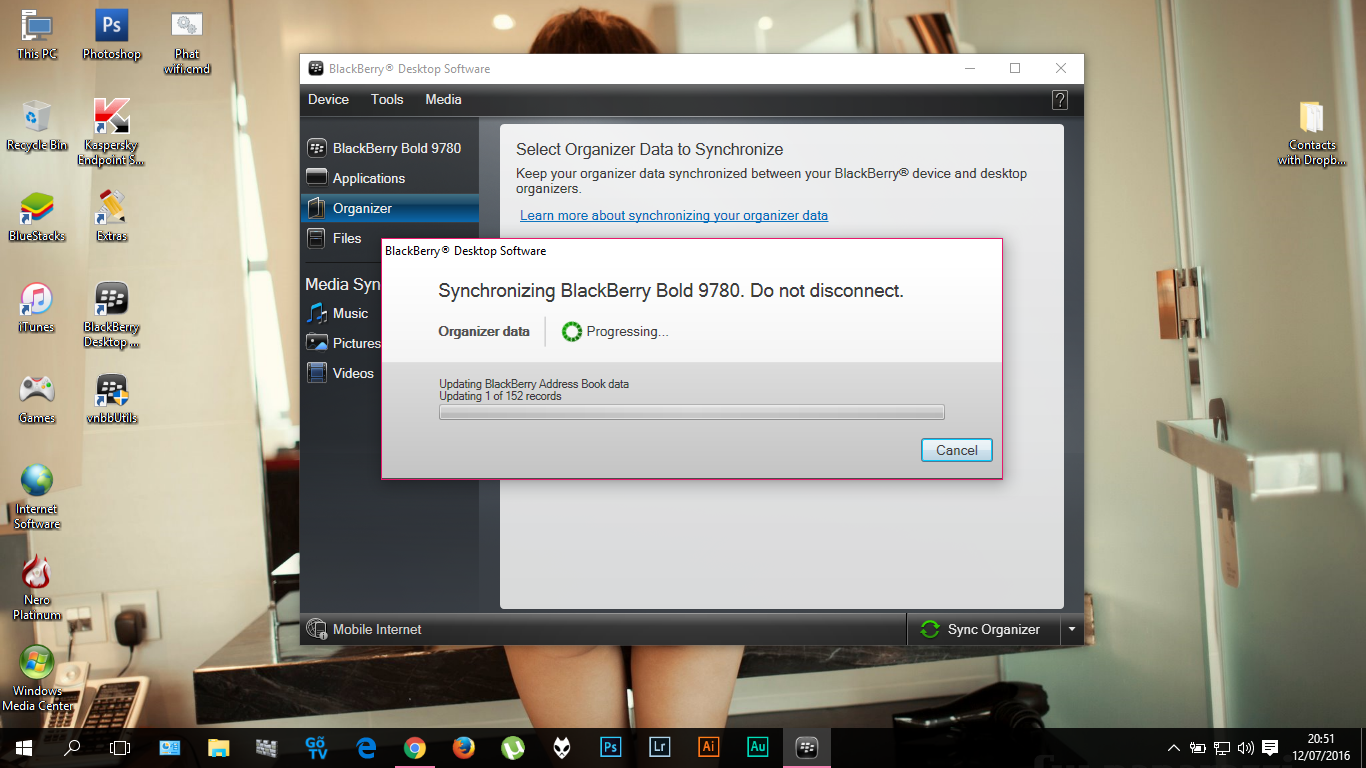Launch Illustrator from taskbar
The image size is (1366, 768).
coord(708,747)
